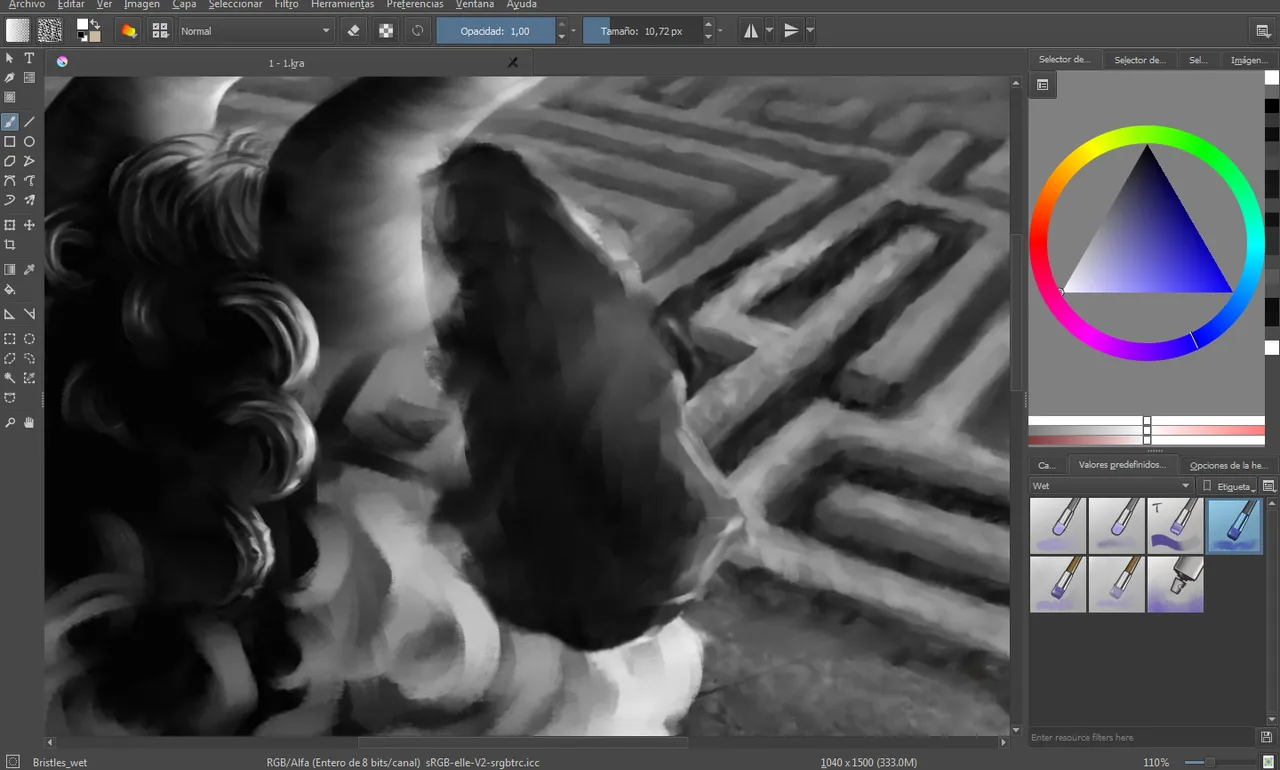The image size is (1280, 770).
Task: Select the fill bucket tool
Action: point(10,289)
